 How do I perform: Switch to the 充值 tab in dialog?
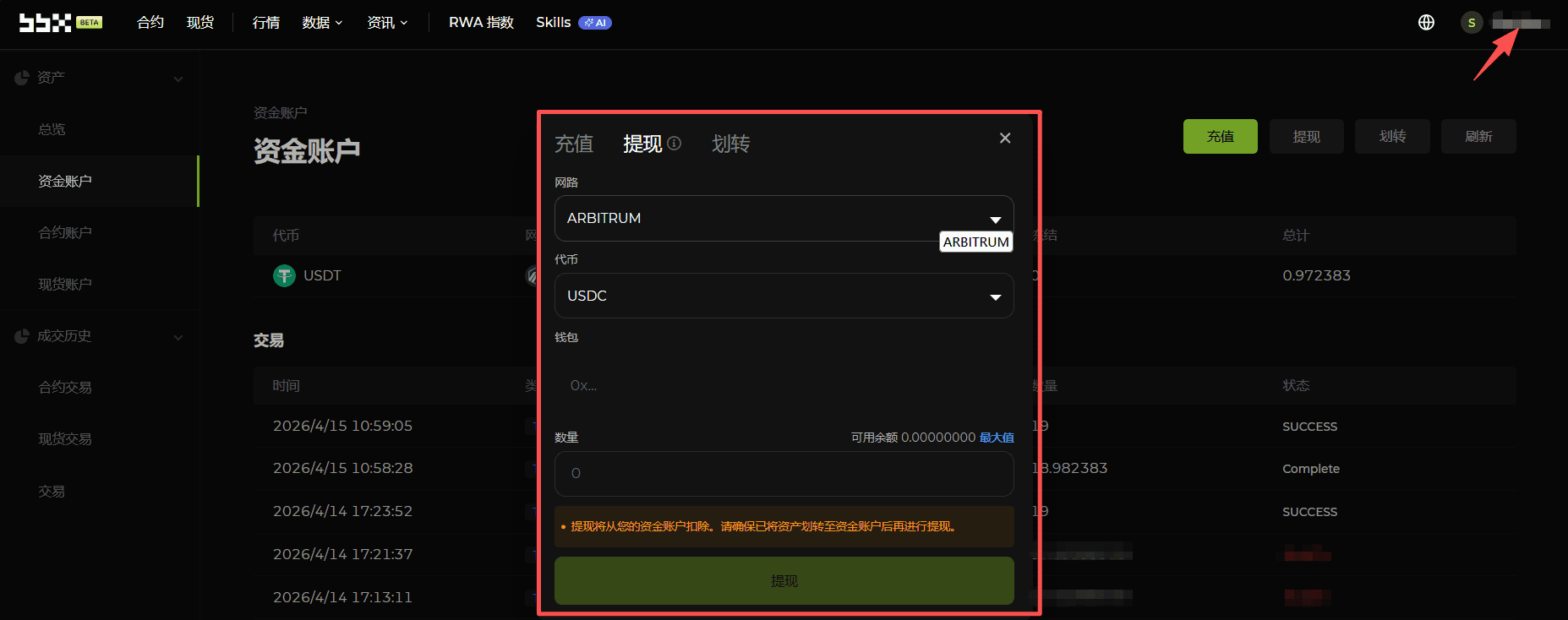click(574, 144)
